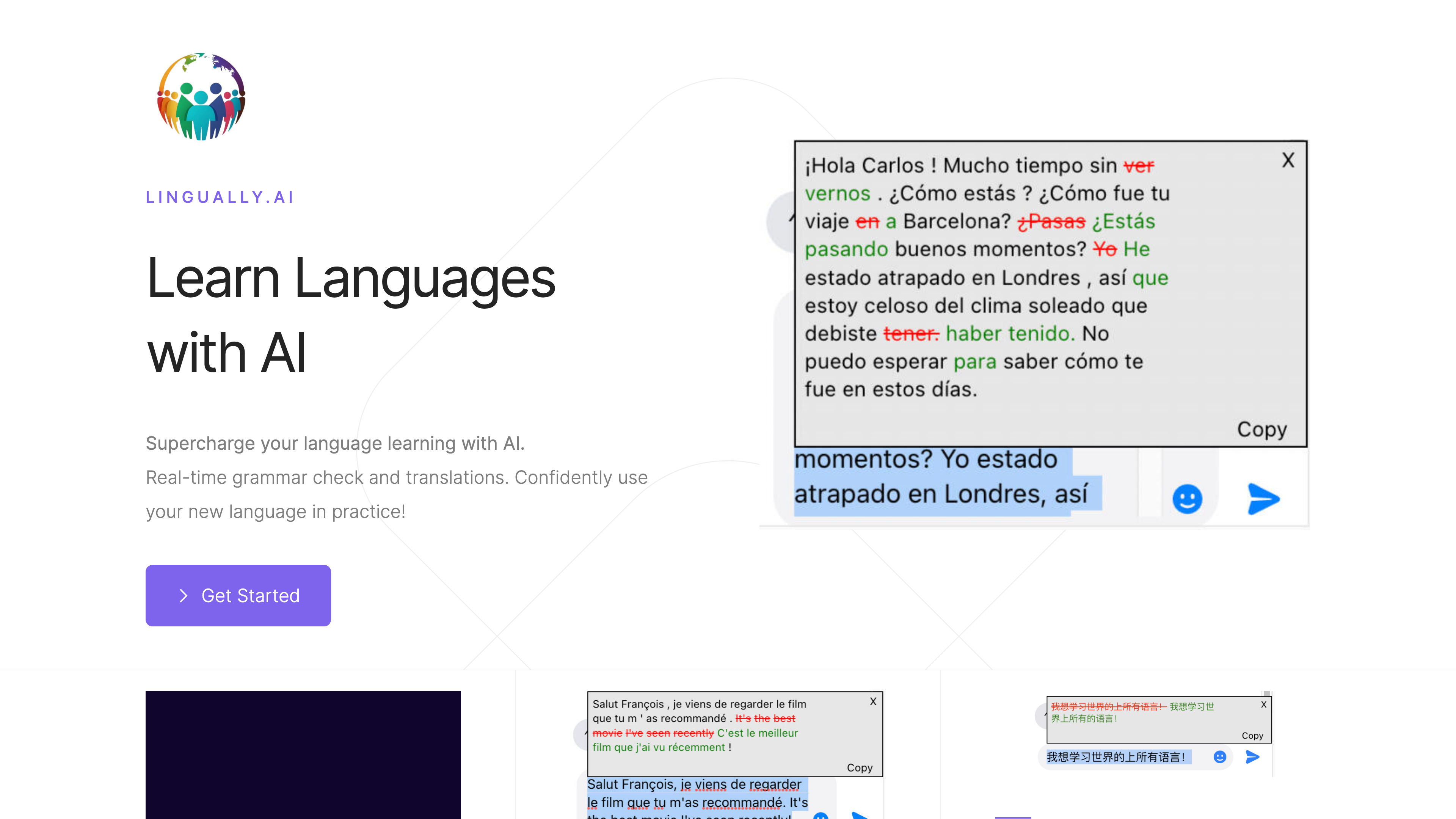Click the chevron arrow inside Get Started button
The height and width of the screenshot is (819, 1456).
click(182, 595)
